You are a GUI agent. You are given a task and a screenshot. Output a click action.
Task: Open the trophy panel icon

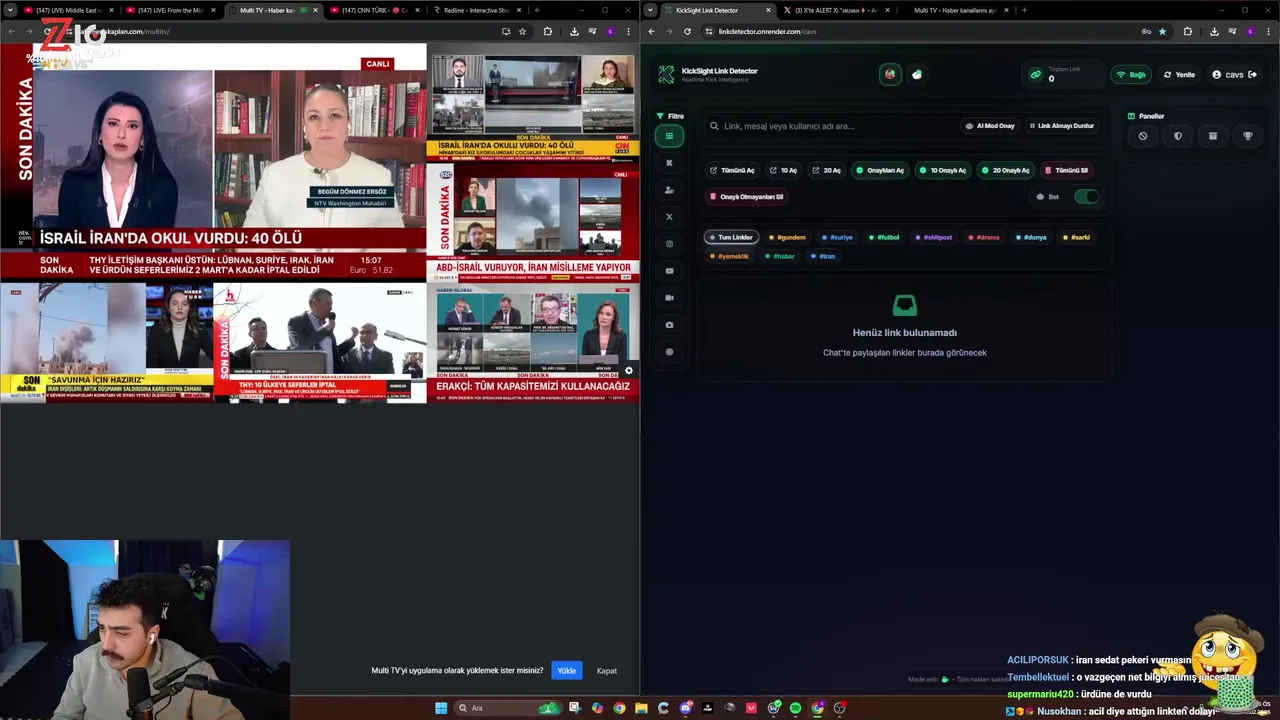coord(1248,136)
